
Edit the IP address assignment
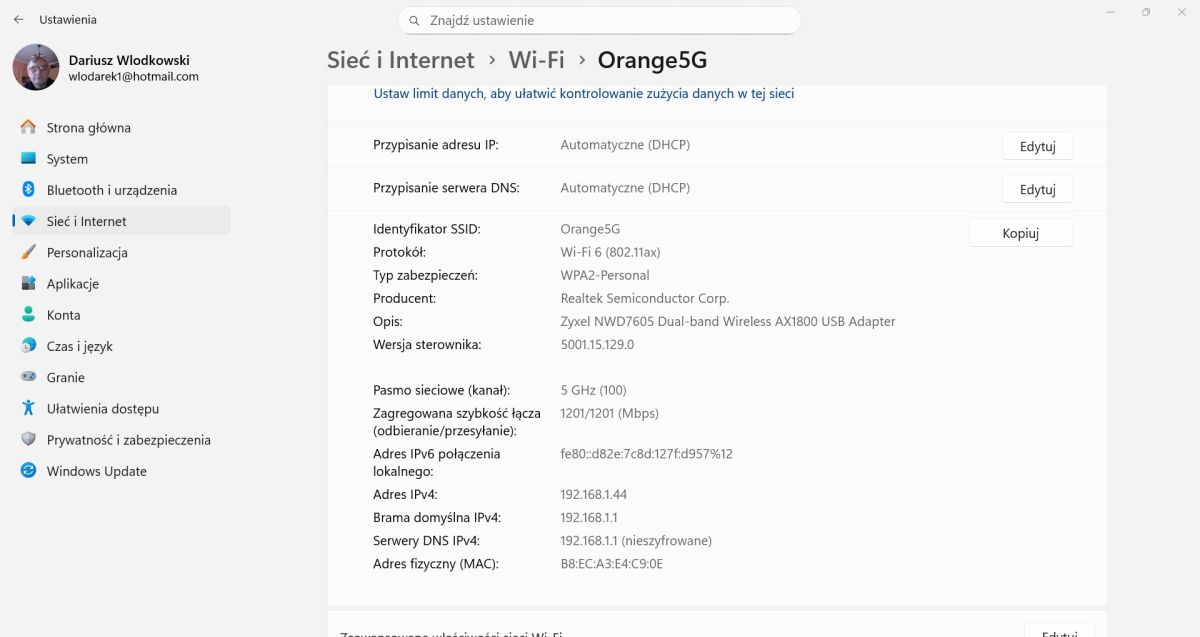point(1037,146)
